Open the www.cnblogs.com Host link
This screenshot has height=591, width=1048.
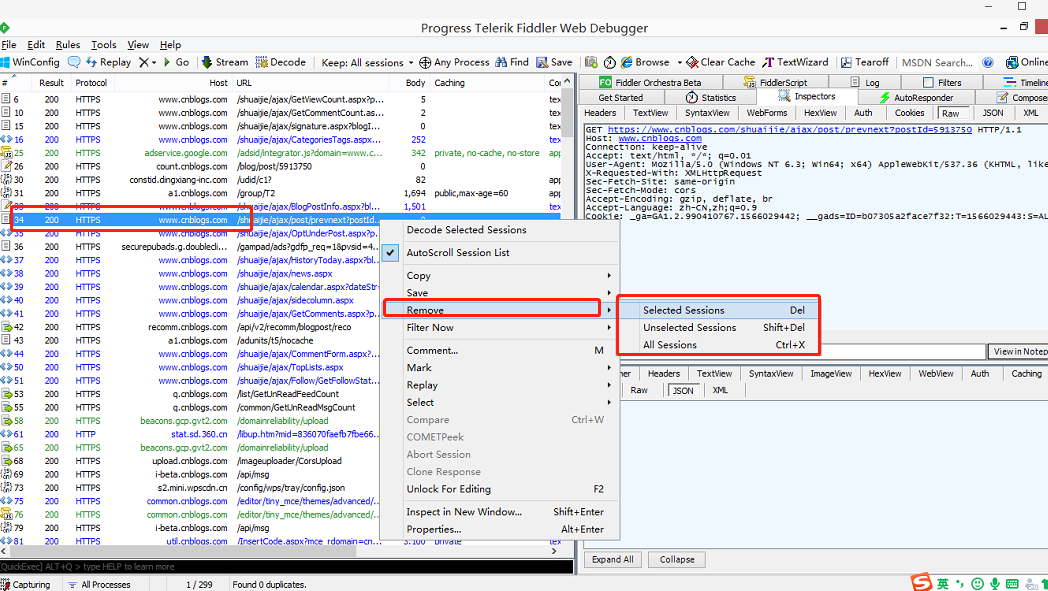[660, 138]
